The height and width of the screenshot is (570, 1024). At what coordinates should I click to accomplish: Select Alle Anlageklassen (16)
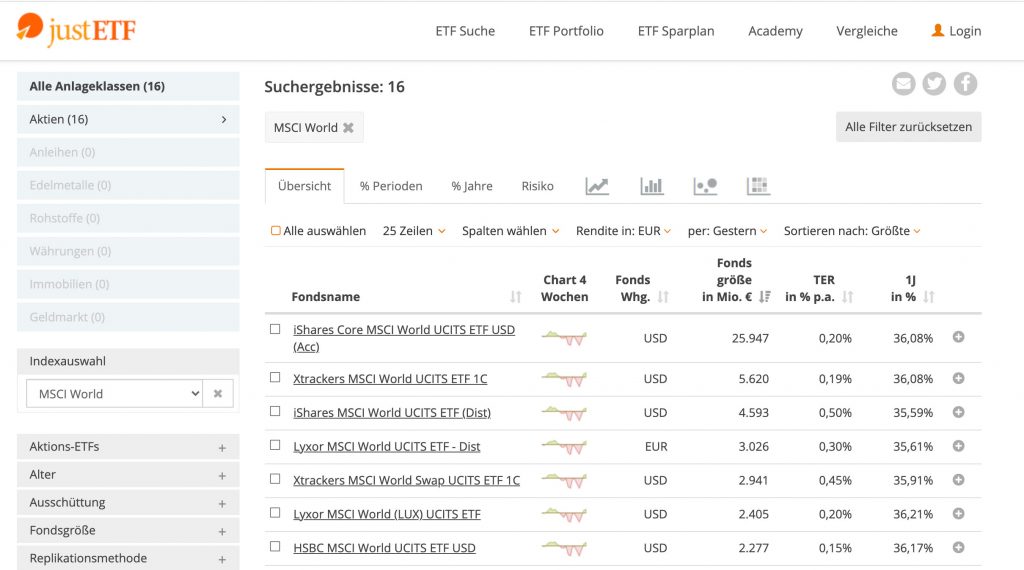pos(128,86)
